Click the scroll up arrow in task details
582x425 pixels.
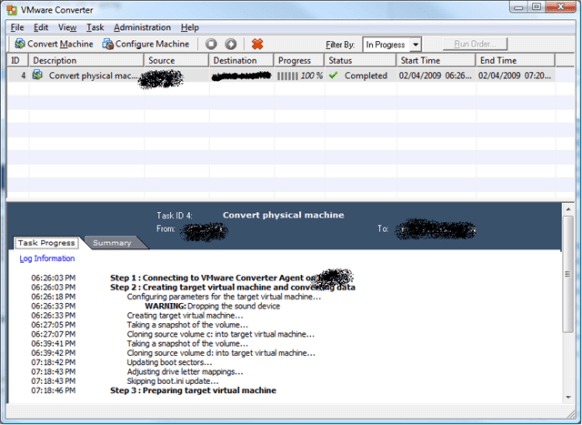pos(568,209)
